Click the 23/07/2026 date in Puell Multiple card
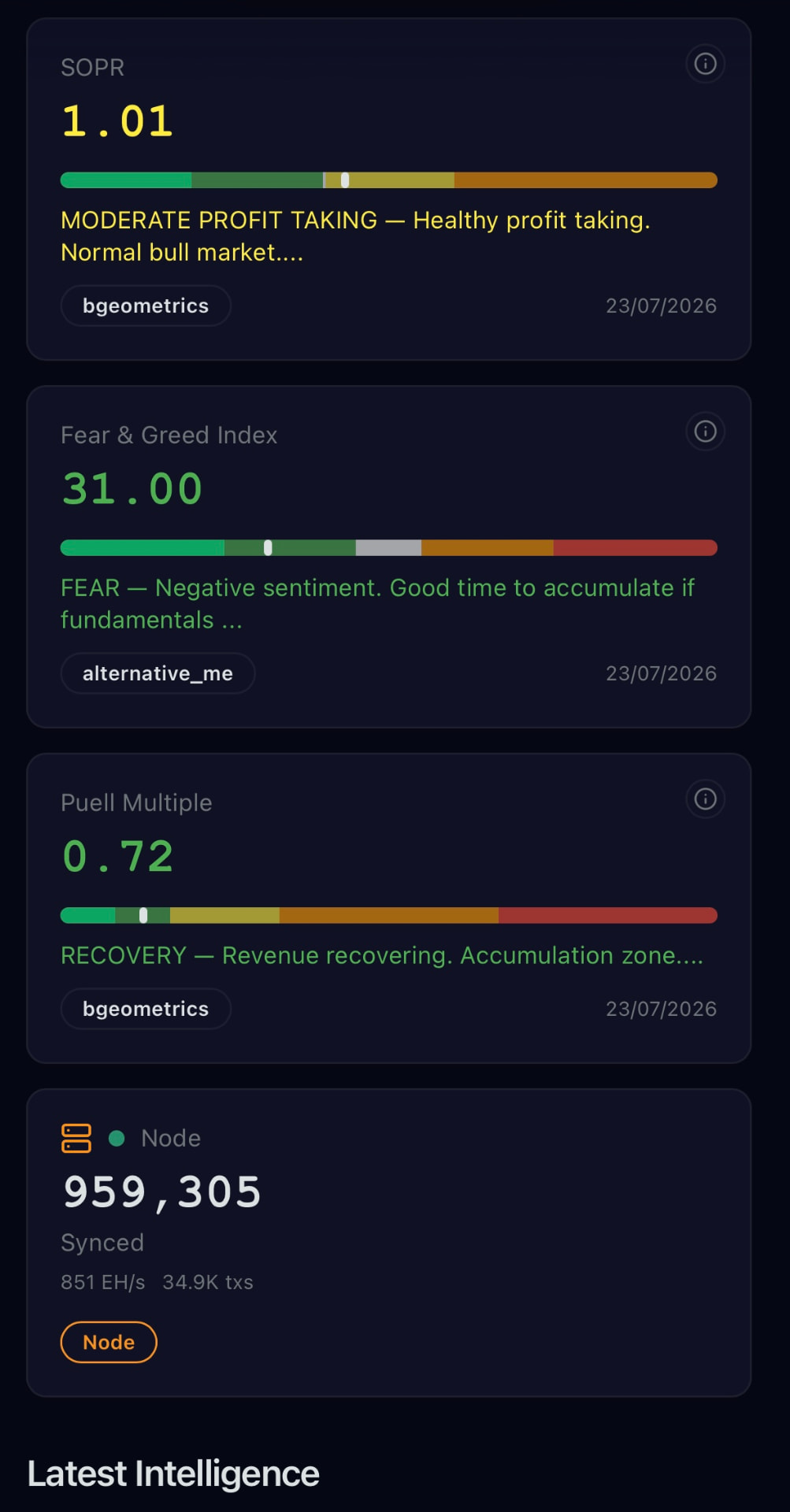The width and height of the screenshot is (790, 1512). (x=661, y=1009)
